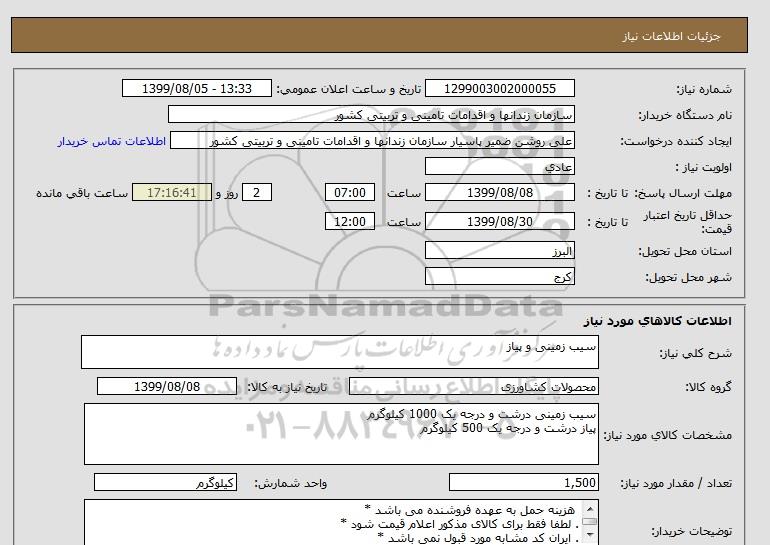Click delivery city field کرج

499,276
